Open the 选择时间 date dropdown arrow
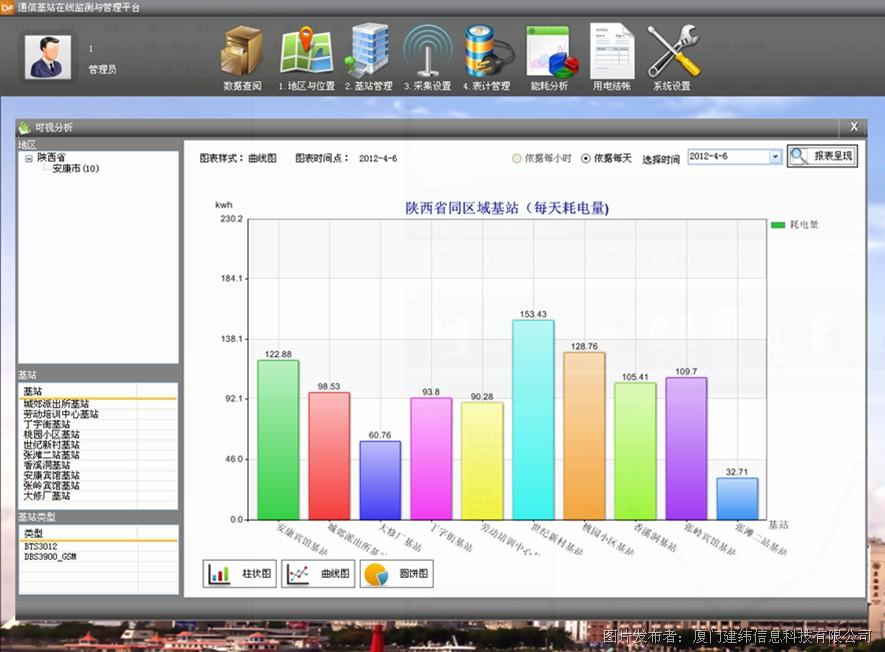 (776, 156)
